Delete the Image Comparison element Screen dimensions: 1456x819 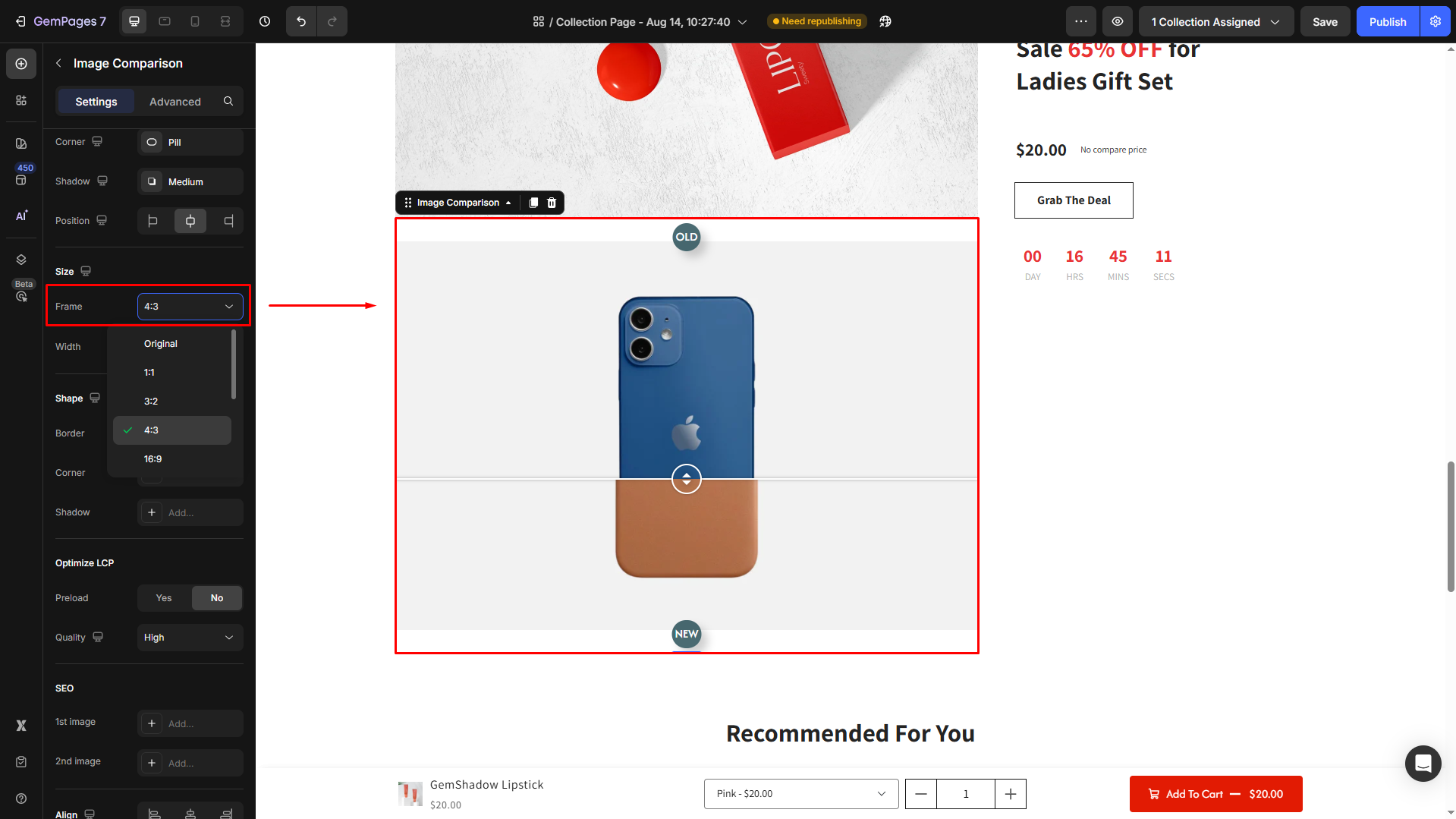(x=552, y=203)
